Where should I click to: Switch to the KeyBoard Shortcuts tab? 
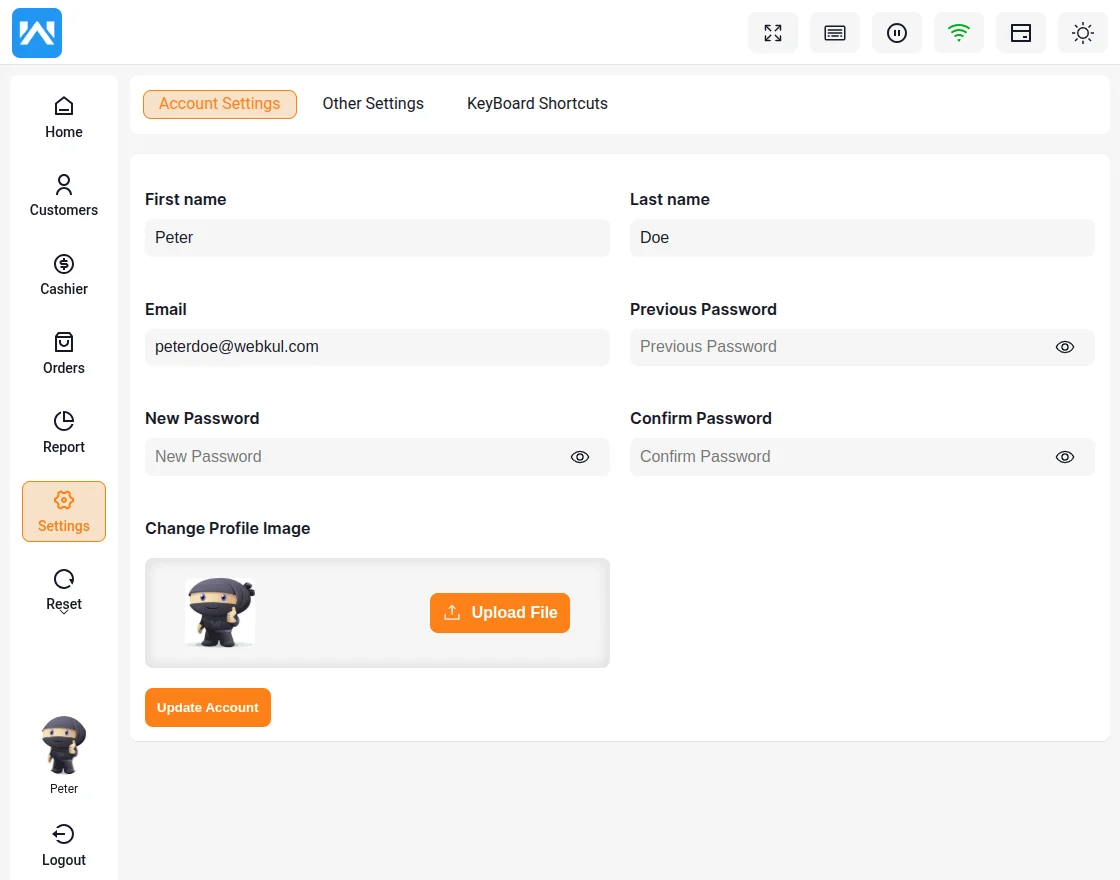[x=537, y=104]
